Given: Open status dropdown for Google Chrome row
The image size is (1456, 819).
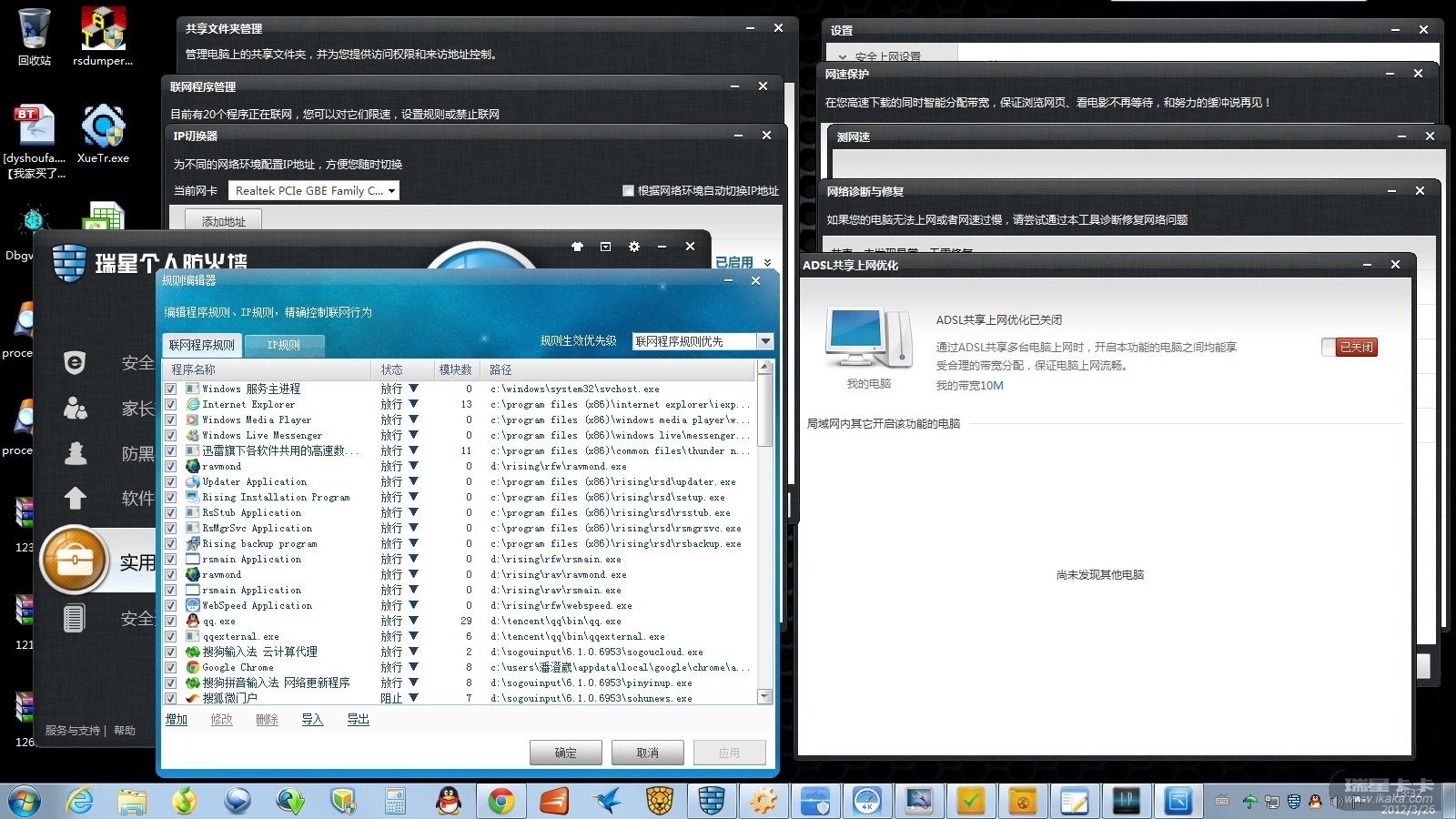Looking at the screenshot, I should [x=414, y=668].
